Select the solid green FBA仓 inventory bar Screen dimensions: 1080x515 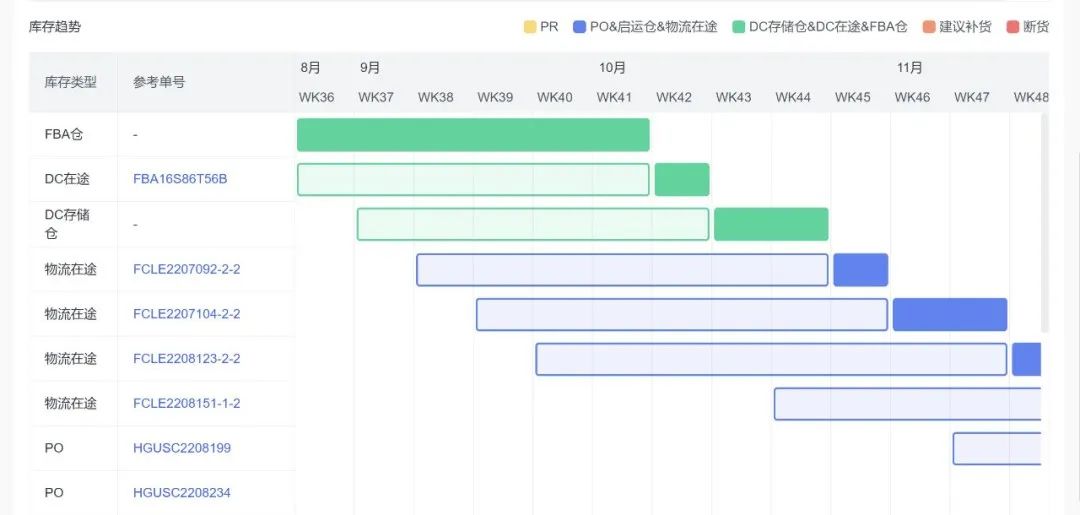[473, 135]
